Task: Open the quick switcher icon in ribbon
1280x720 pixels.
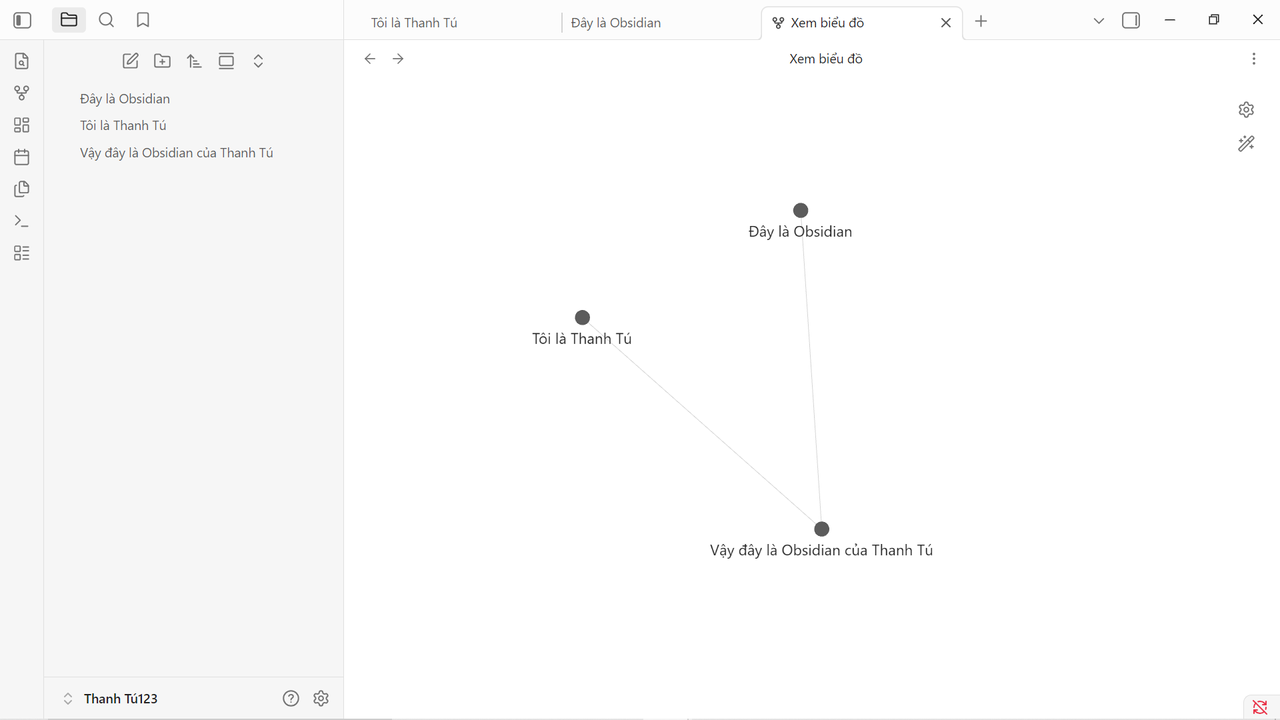Action: 22,61
